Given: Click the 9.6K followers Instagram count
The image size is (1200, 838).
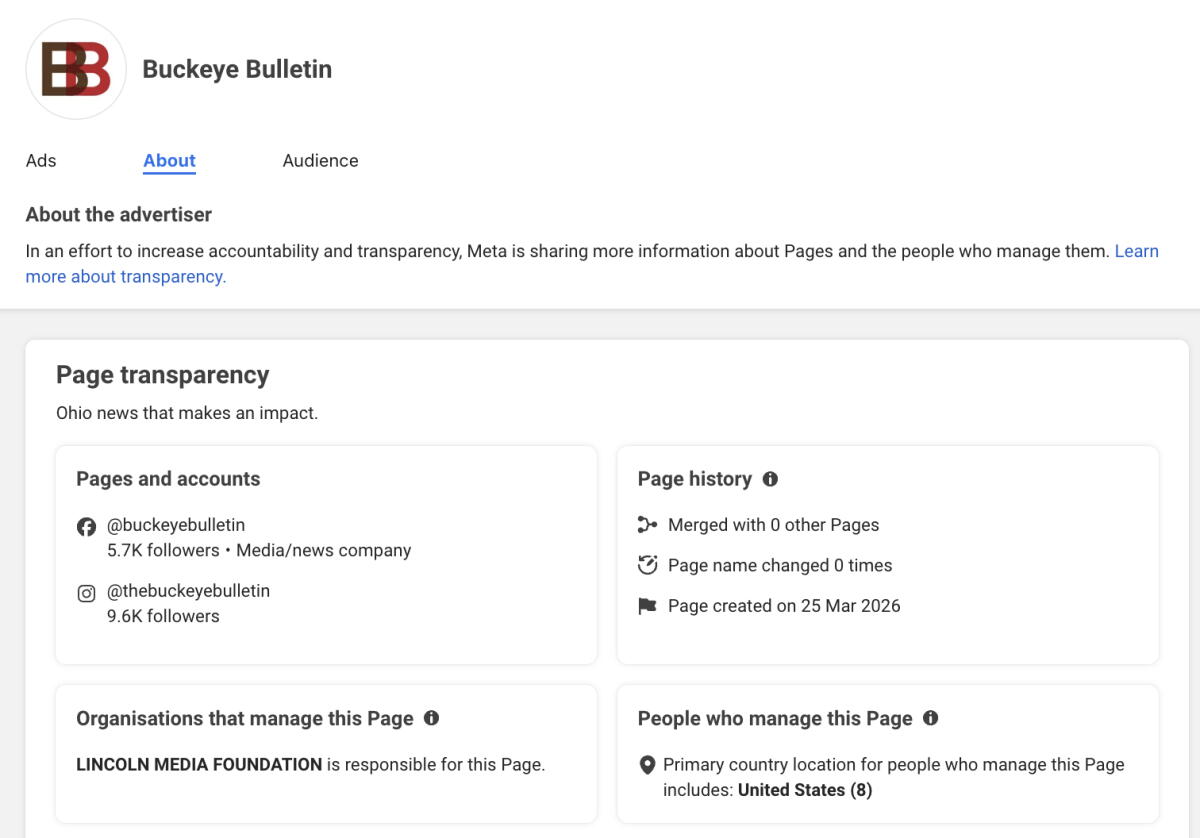Looking at the screenshot, I should coord(163,616).
